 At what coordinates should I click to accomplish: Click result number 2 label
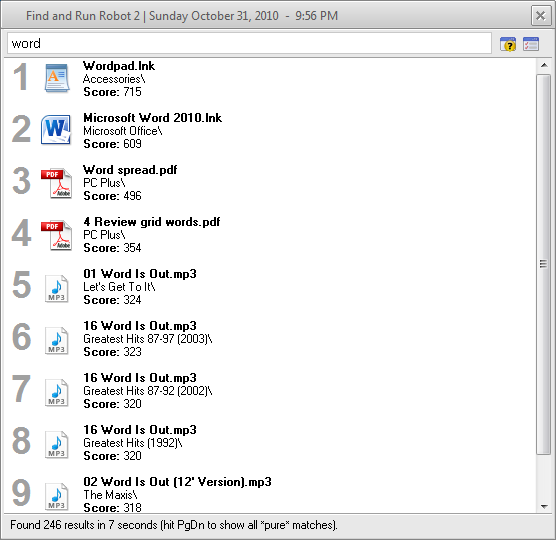point(21,129)
